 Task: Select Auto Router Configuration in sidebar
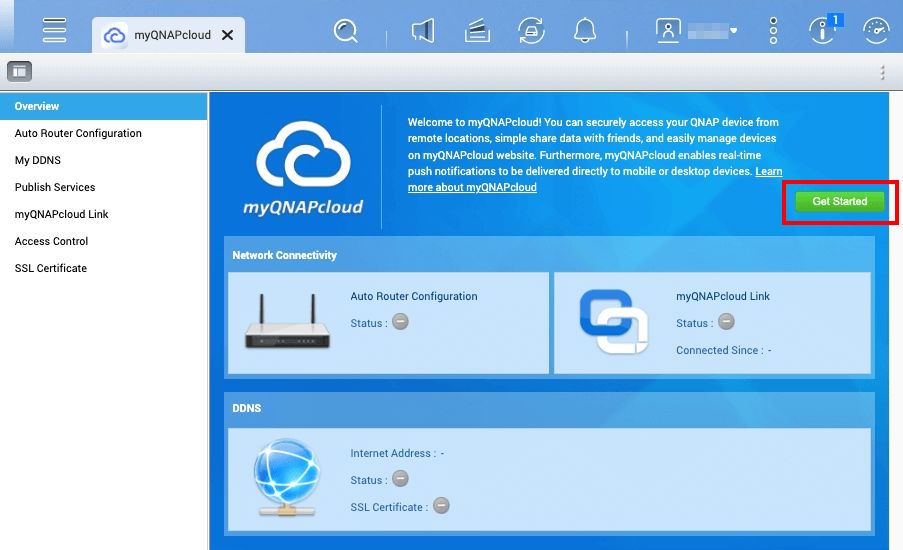[78, 133]
